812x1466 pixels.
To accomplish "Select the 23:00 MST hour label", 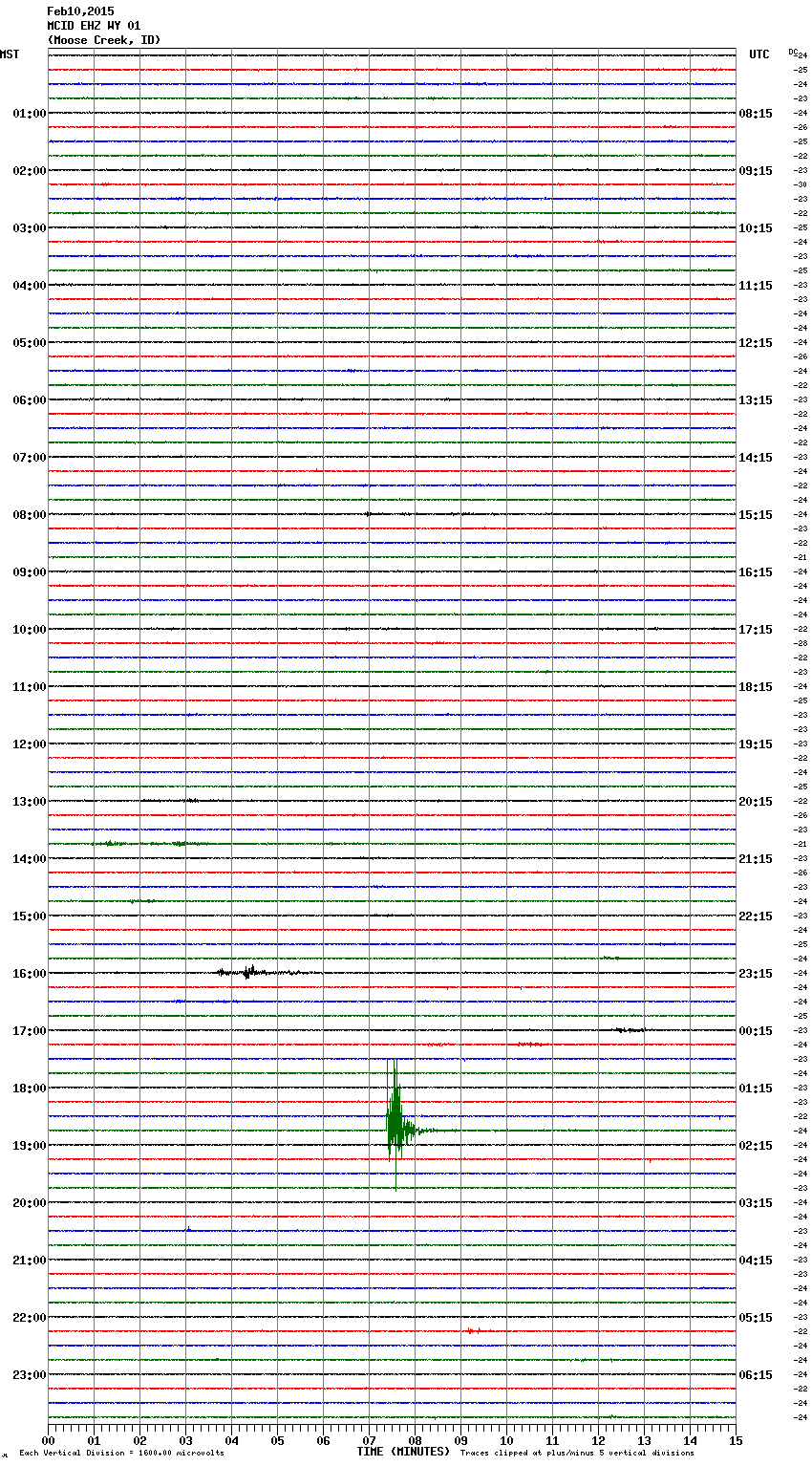I will tap(29, 1375).
